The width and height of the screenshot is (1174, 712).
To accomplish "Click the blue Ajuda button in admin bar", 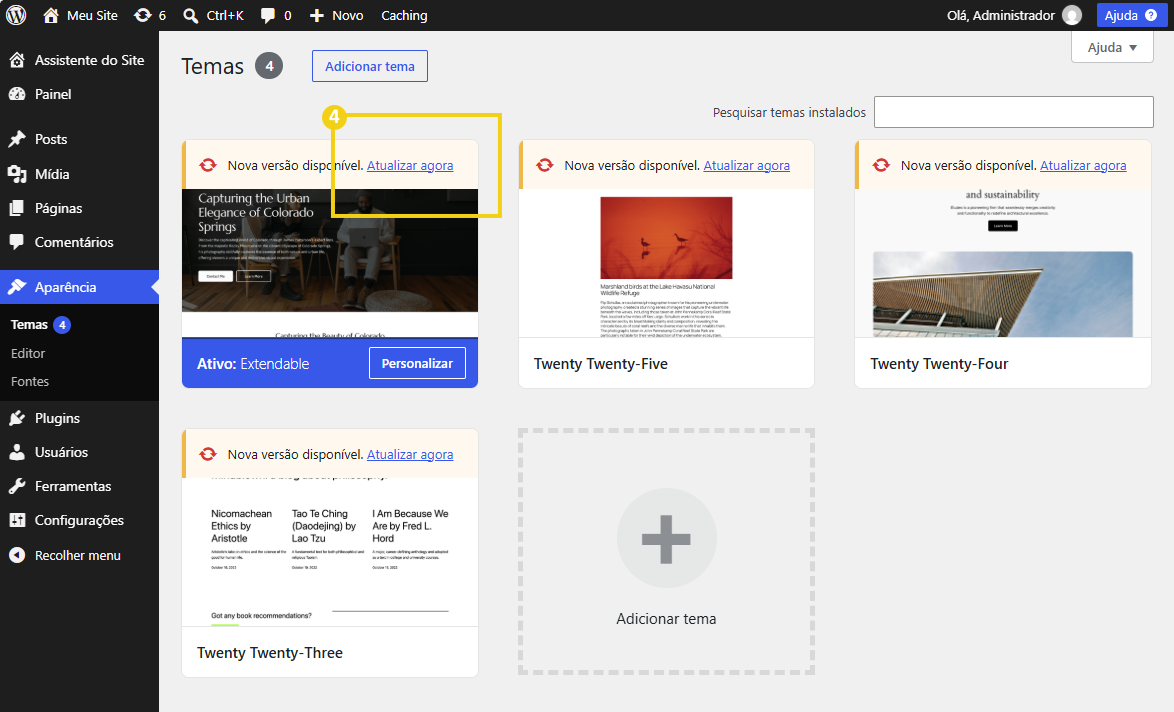I will 1130,15.
